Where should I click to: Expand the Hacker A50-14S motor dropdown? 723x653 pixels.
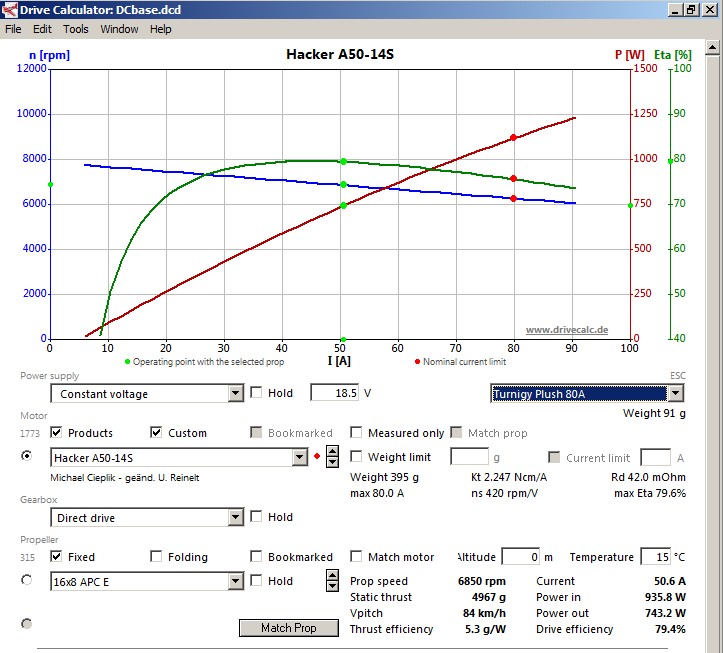(299, 458)
